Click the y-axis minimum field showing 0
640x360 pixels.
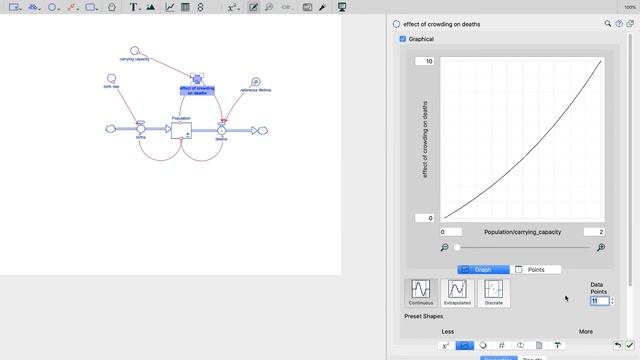(x=424, y=218)
